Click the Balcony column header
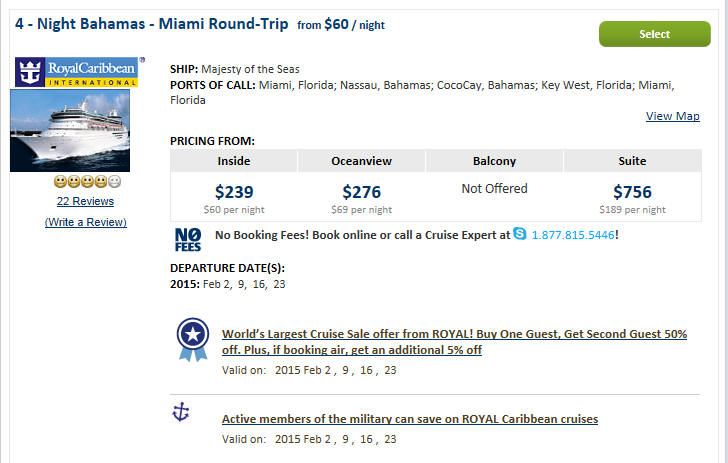This screenshot has width=728, height=463. 494,161
